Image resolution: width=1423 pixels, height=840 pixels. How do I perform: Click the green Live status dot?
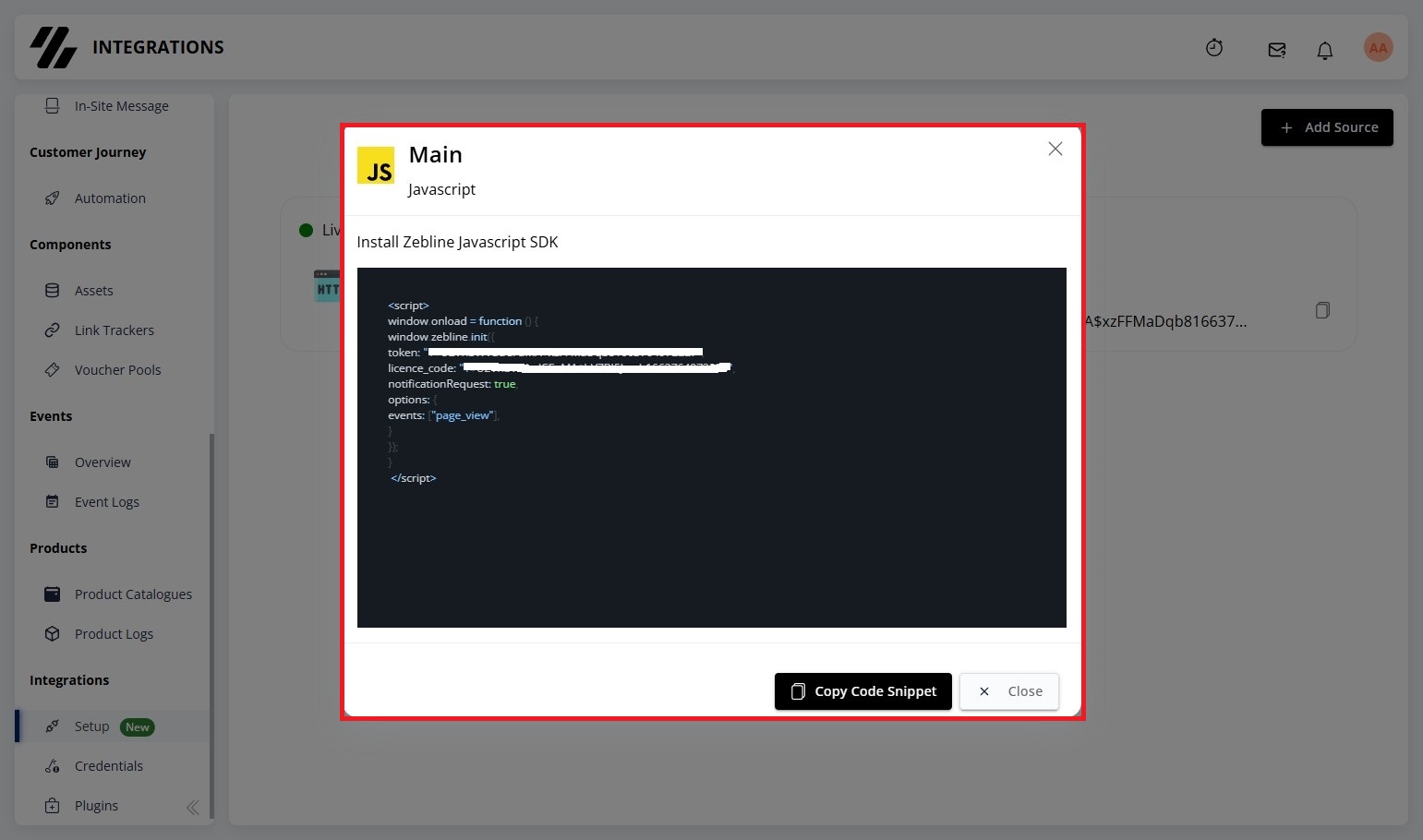pyautogui.click(x=307, y=230)
